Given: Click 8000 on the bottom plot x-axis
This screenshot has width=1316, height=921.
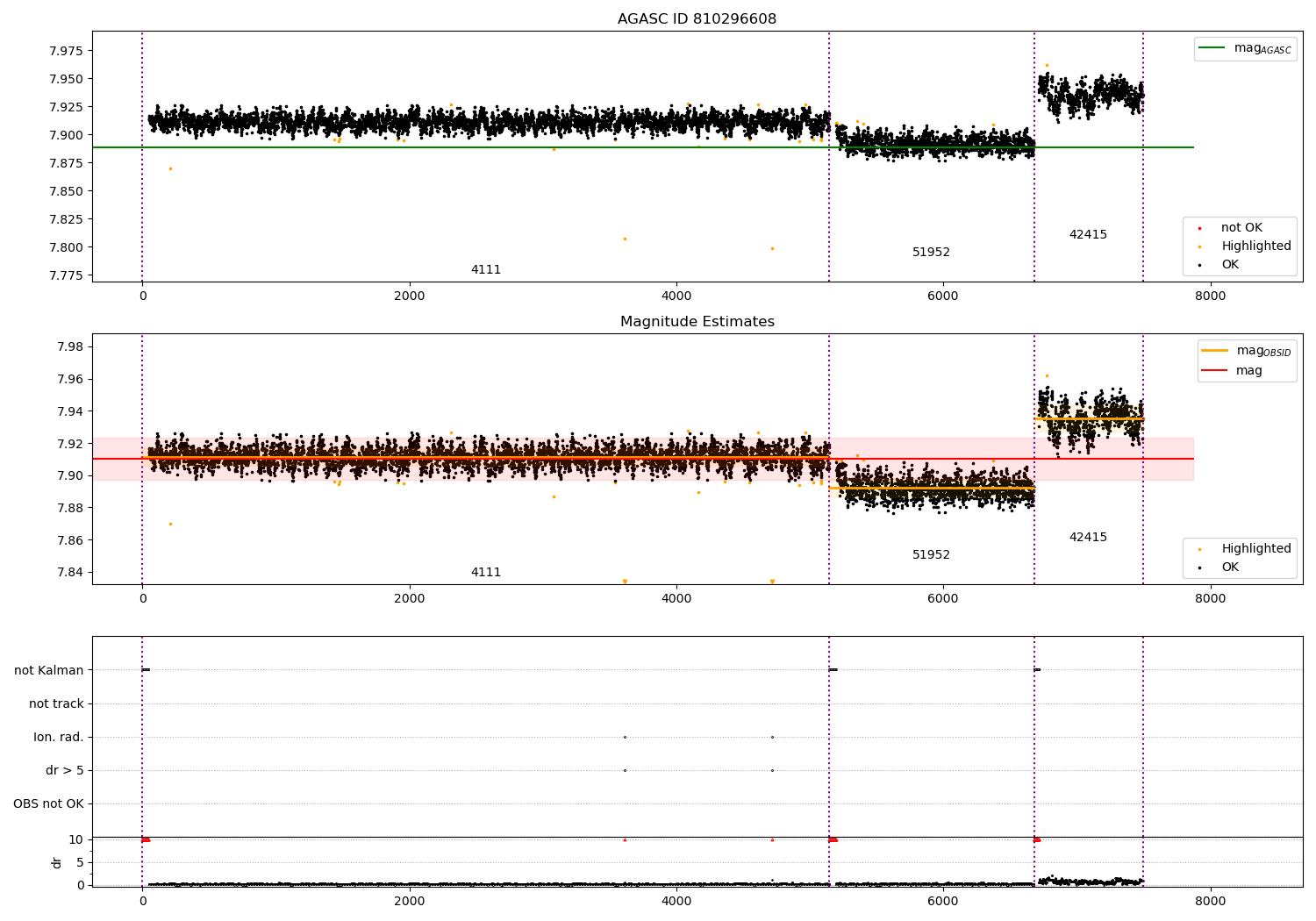Looking at the screenshot, I should pos(1210,901).
